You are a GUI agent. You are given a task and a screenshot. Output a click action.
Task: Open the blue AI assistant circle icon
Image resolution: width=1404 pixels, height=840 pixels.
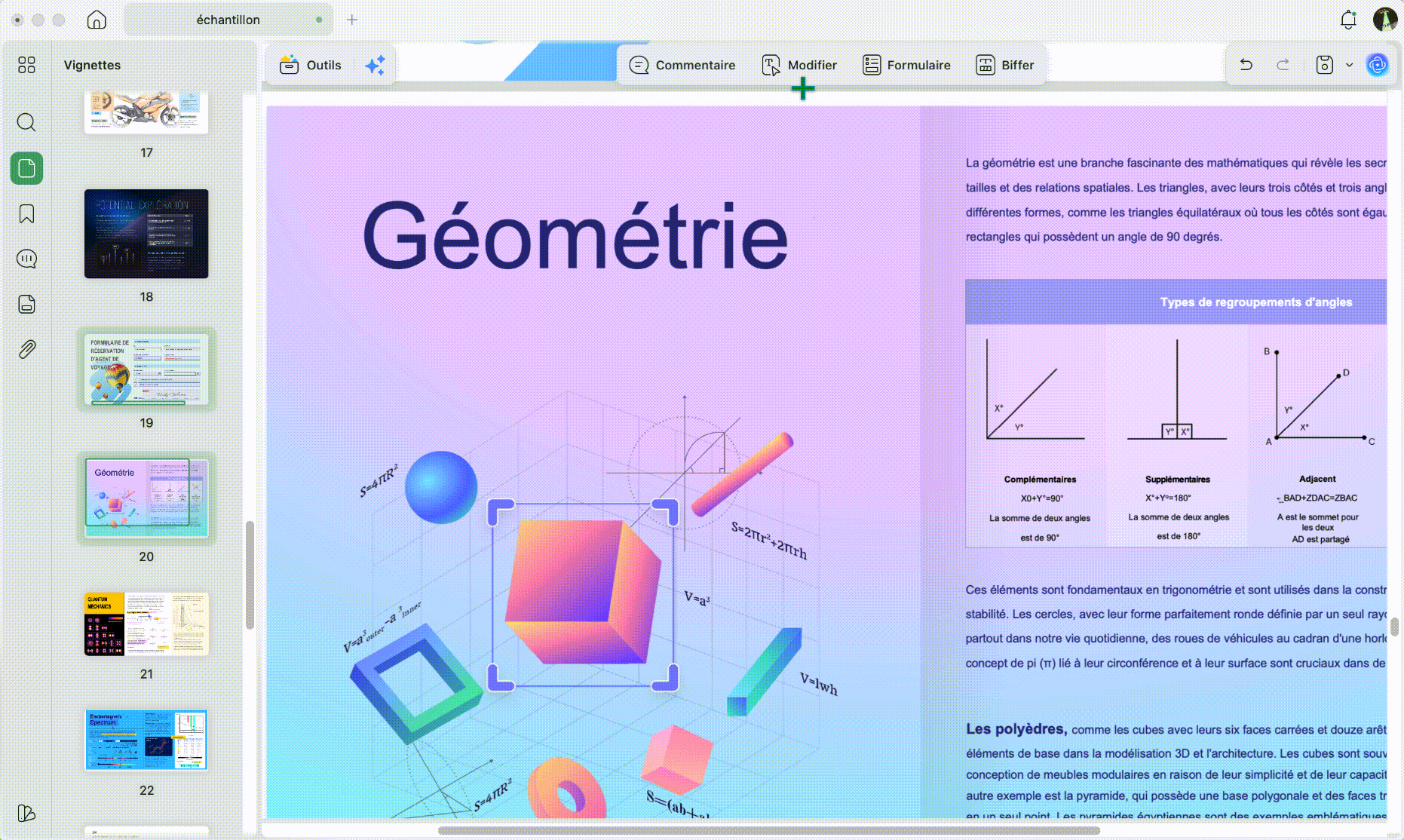[1377, 65]
